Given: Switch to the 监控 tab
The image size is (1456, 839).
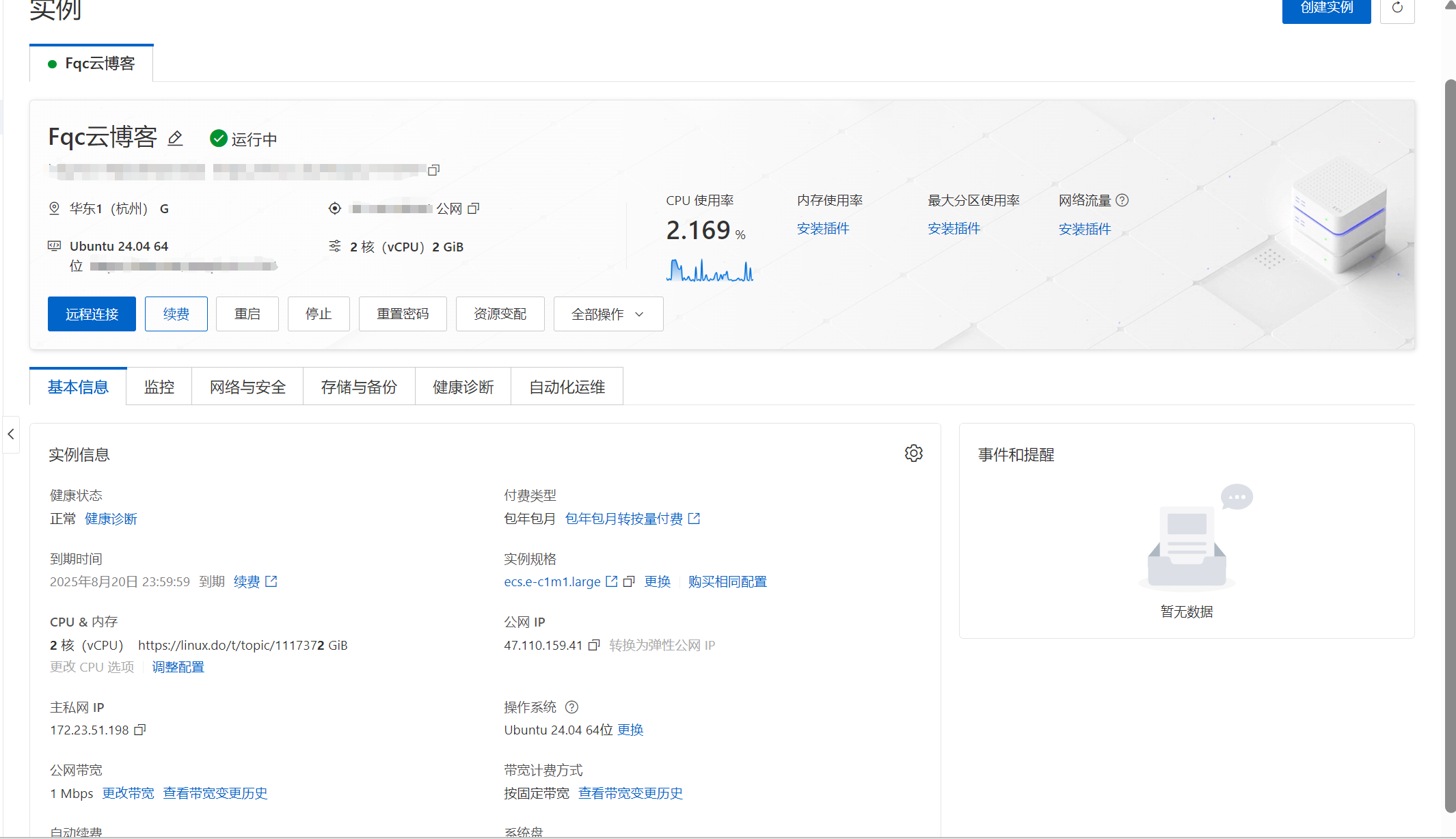Looking at the screenshot, I should click(159, 387).
